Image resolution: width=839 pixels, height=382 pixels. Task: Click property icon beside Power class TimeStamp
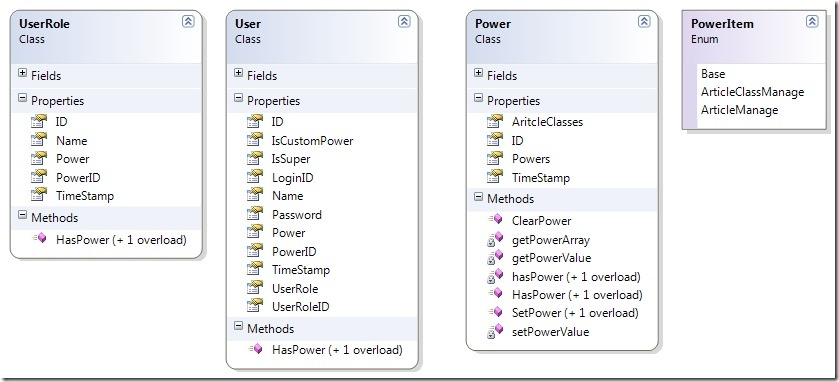495,177
